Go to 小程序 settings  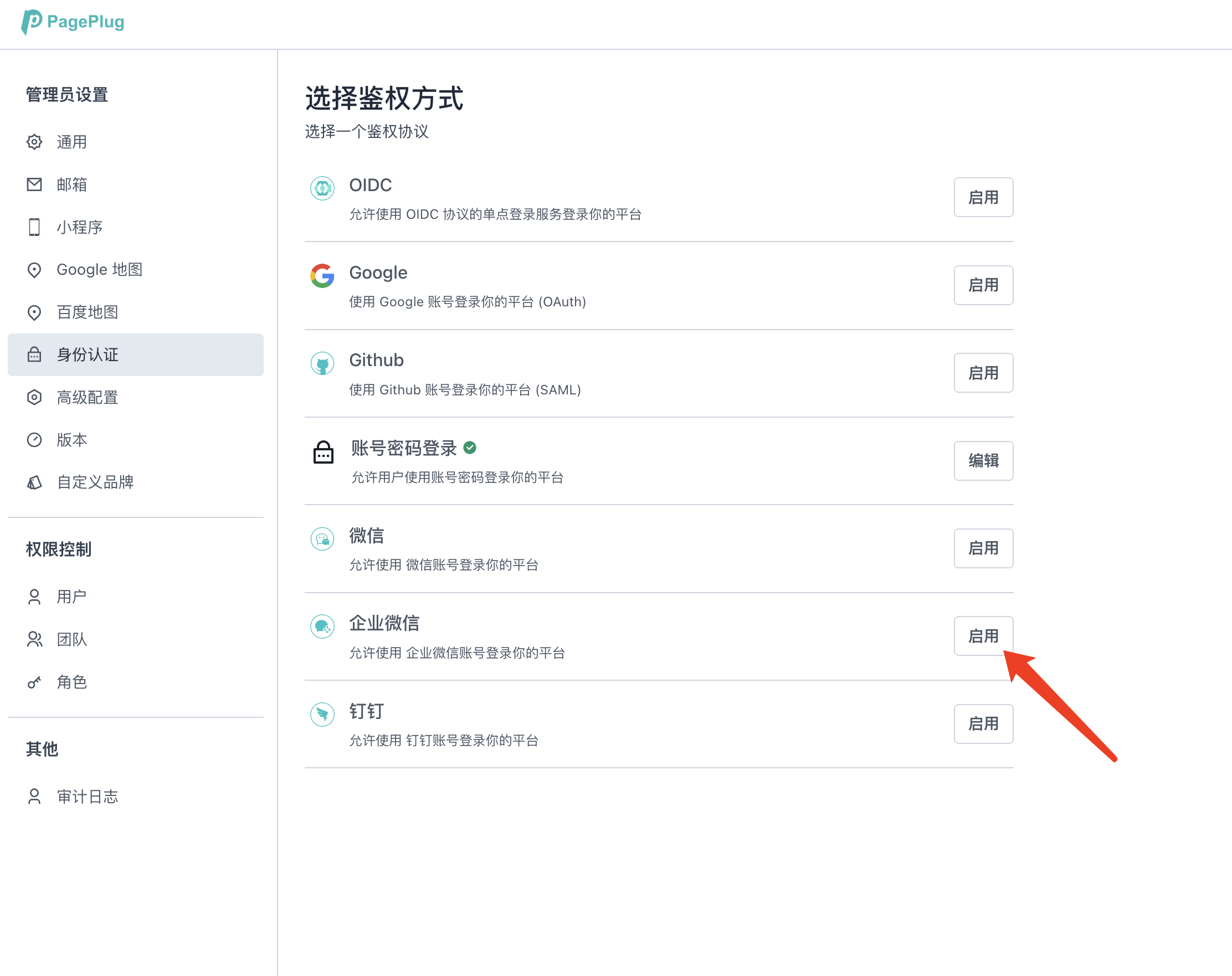(x=135, y=227)
